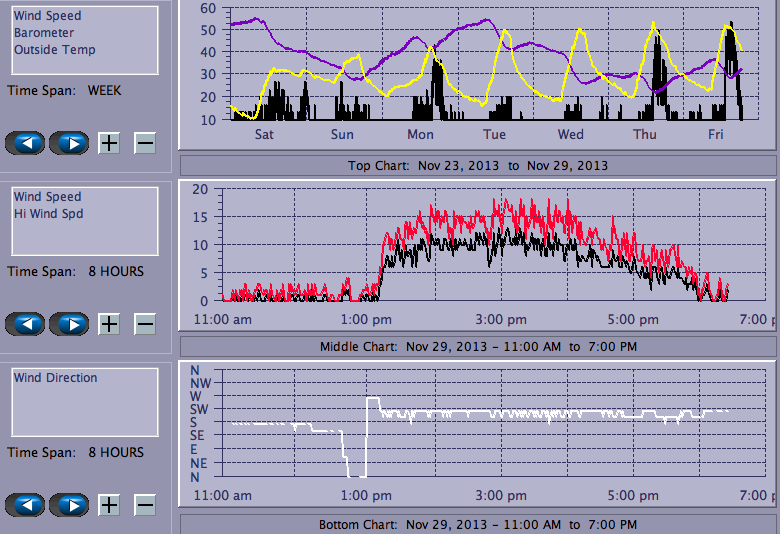Screen dimensions: 780x534
Task: Go back in time on middle wind speed chart
Action: (x=25, y=324)
